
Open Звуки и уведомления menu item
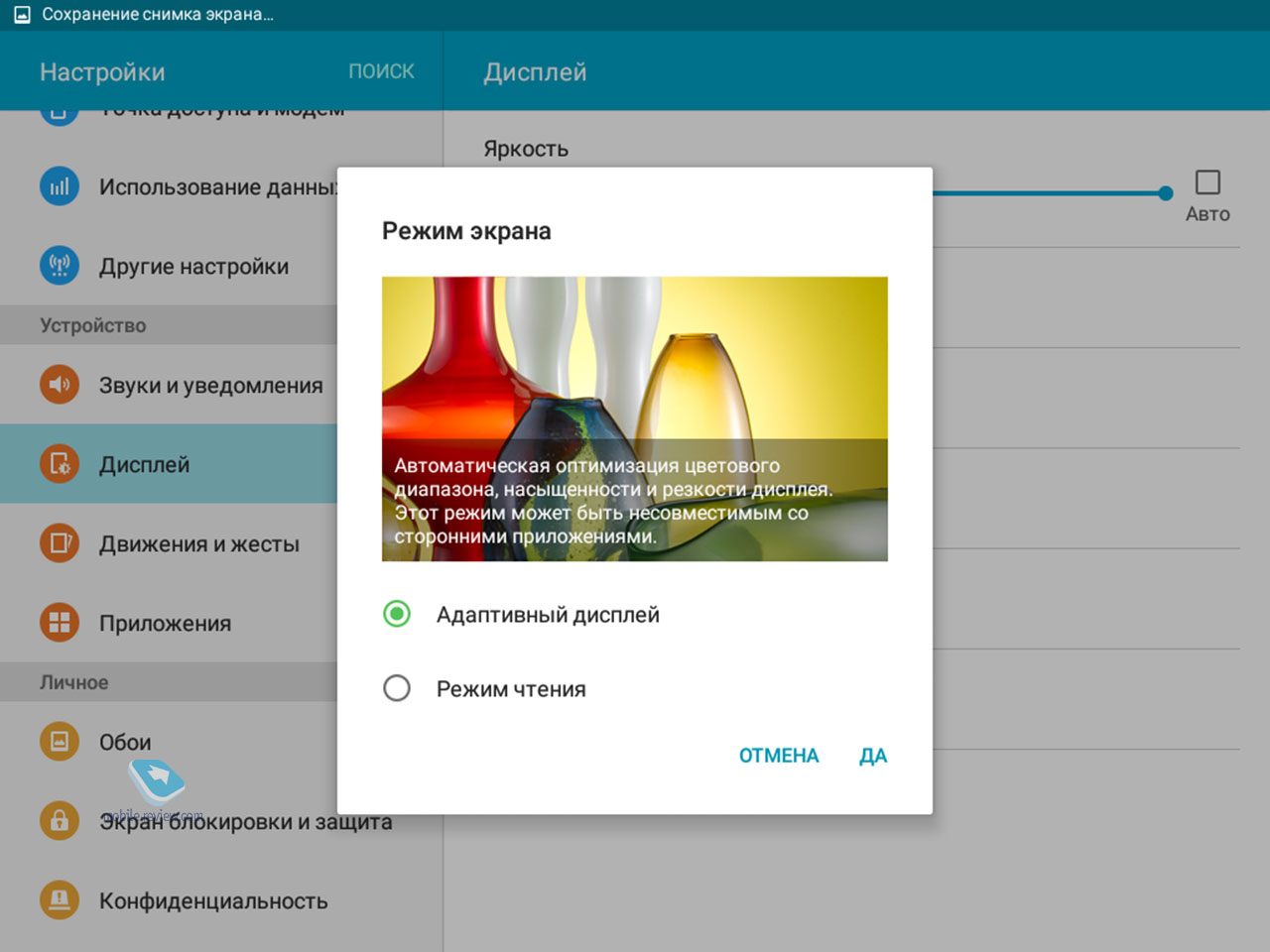(x=210, y=385)
